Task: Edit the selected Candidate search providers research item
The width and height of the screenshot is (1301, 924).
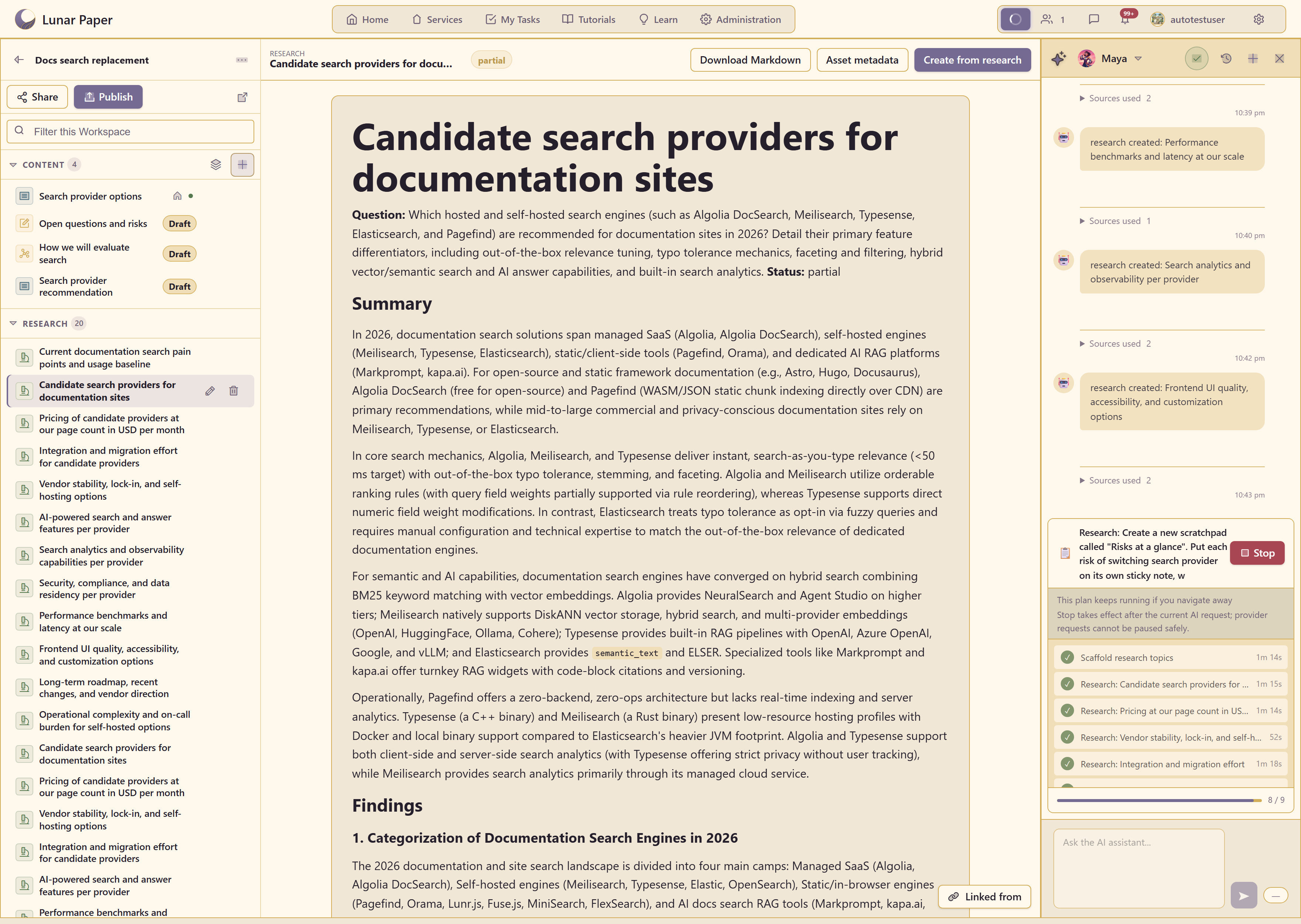Action: [x=210, y=391]
